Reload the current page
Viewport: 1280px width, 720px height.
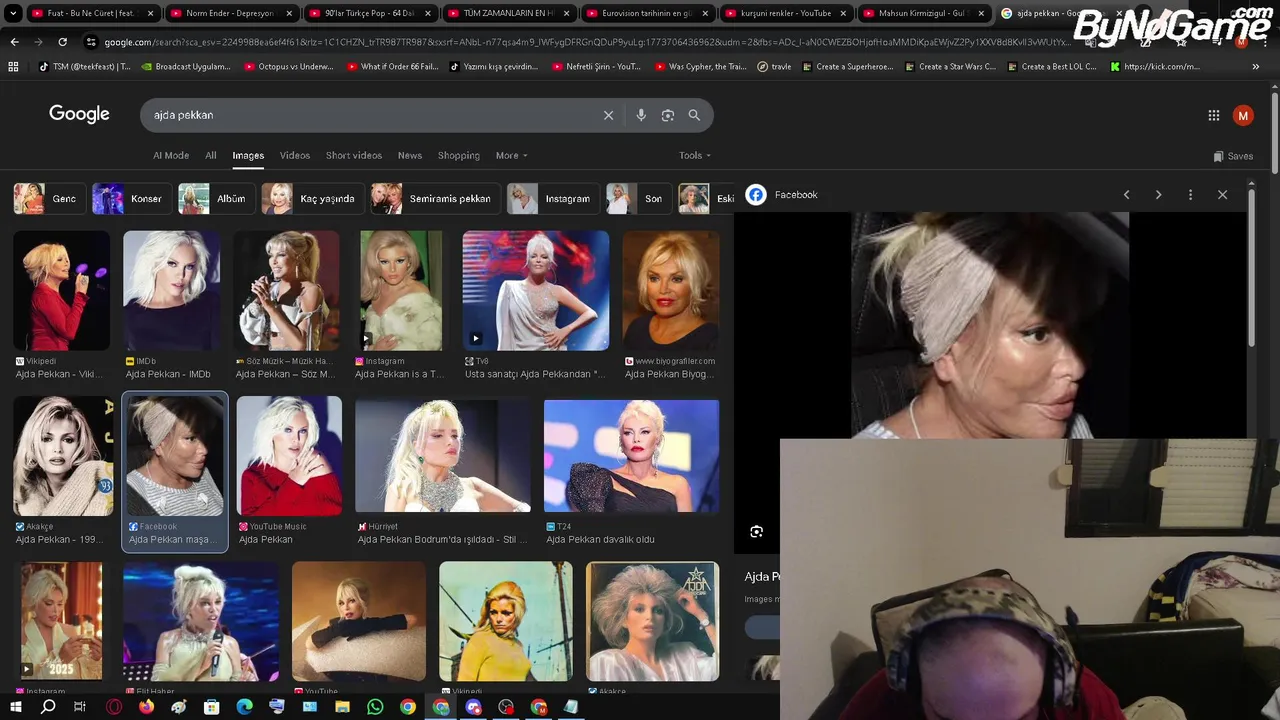coord(62,42)
